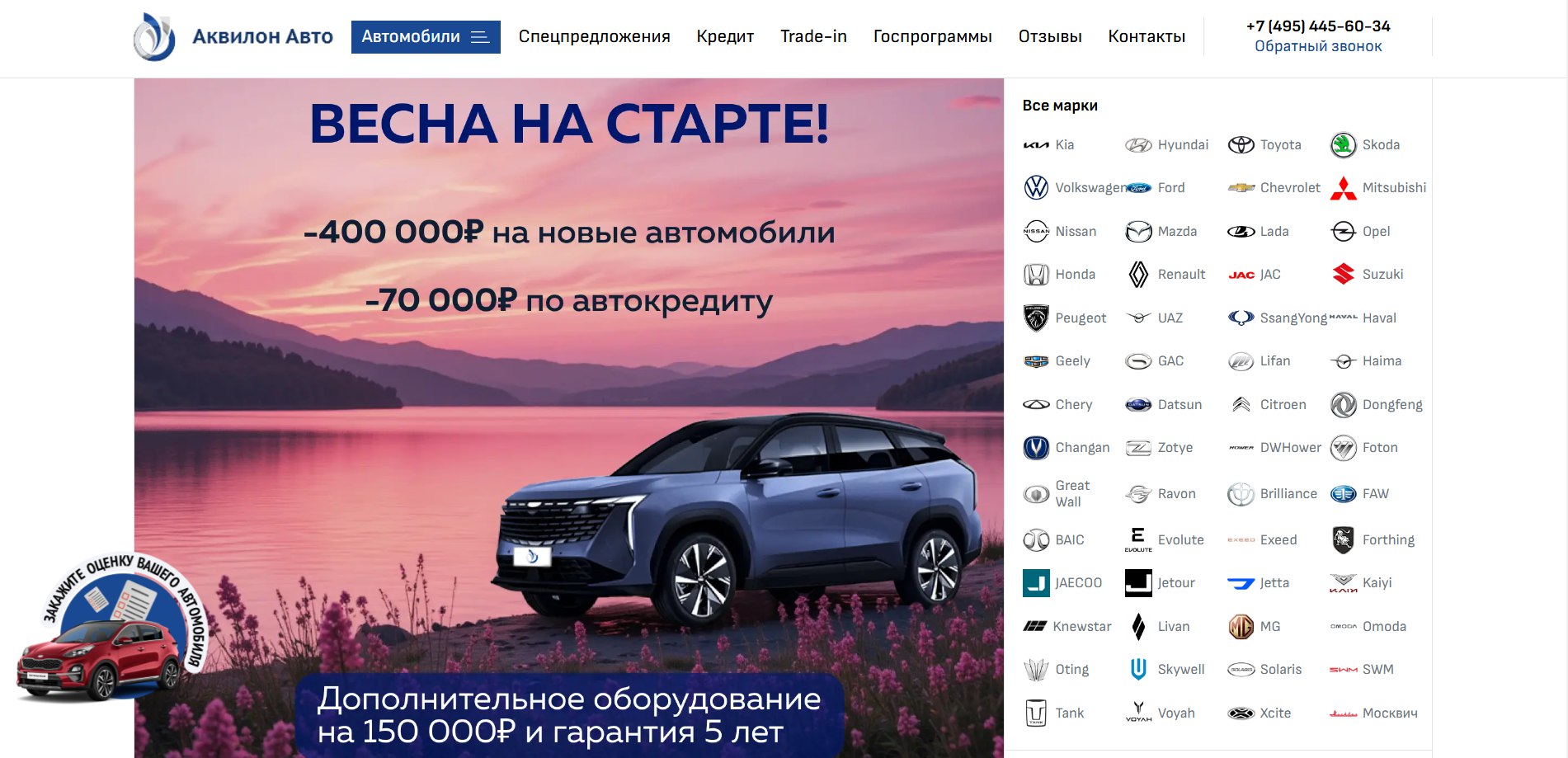The width and height of the screenshot is (1568, 758).
Task: Select the Kia brand logo
Action: point(1036,145)
